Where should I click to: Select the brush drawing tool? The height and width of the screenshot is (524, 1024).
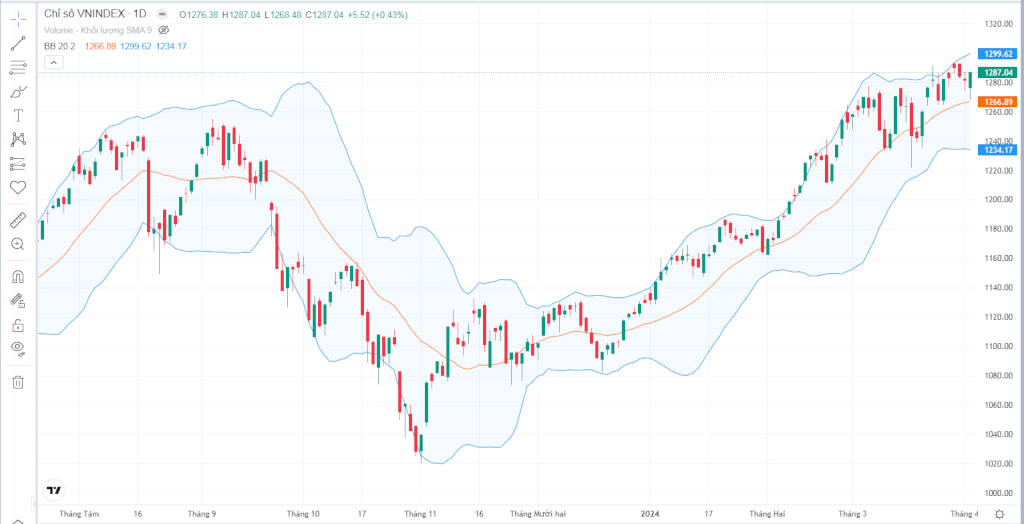[18, 91]
